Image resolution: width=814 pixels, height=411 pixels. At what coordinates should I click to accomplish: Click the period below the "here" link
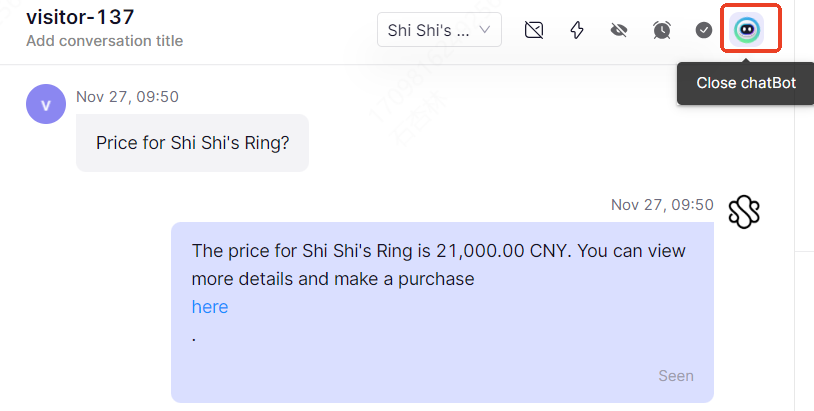pyautogui.click(x=194, y=339)
